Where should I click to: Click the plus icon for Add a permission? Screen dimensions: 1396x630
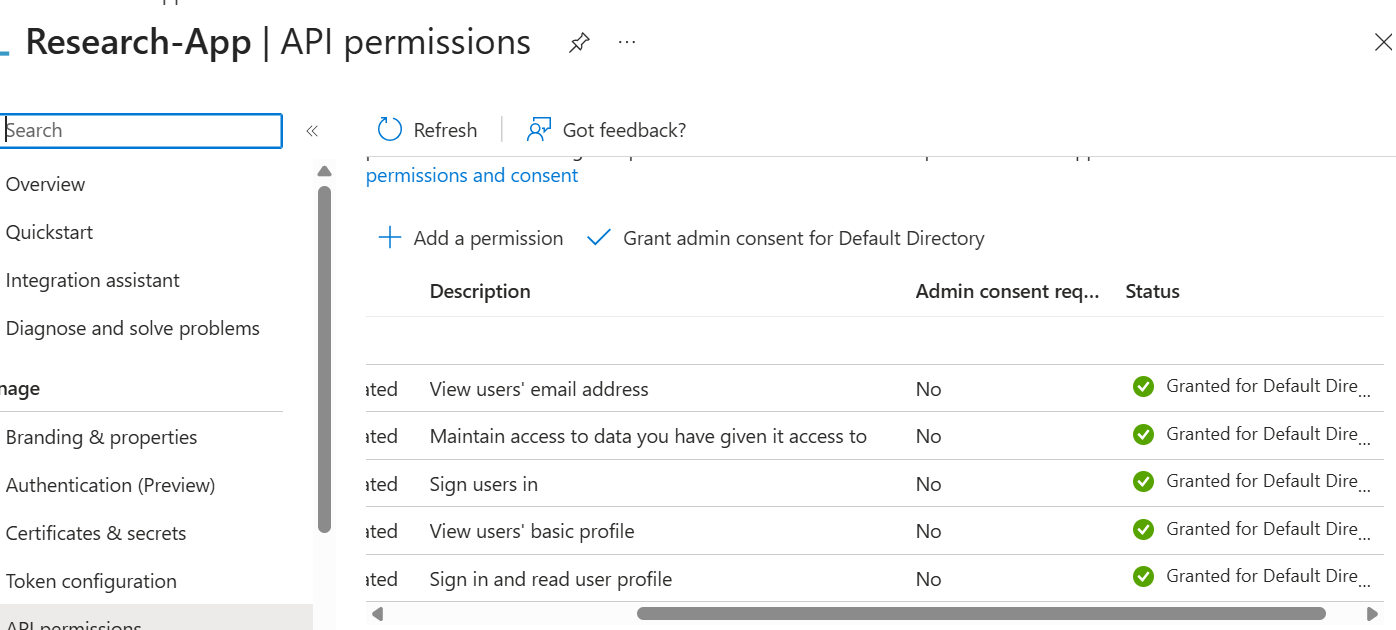(x=389, y=238)
